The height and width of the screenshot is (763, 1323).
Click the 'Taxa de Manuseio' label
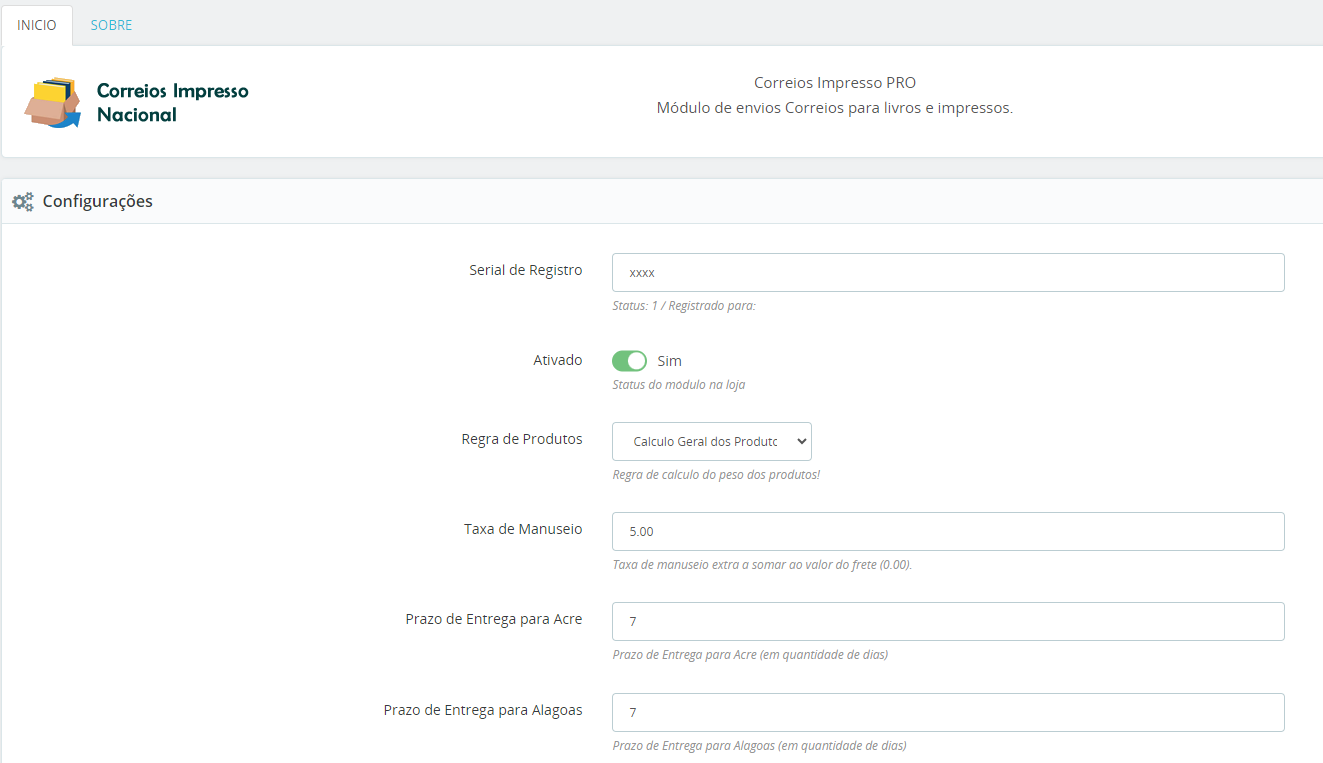tap(523, 529)
